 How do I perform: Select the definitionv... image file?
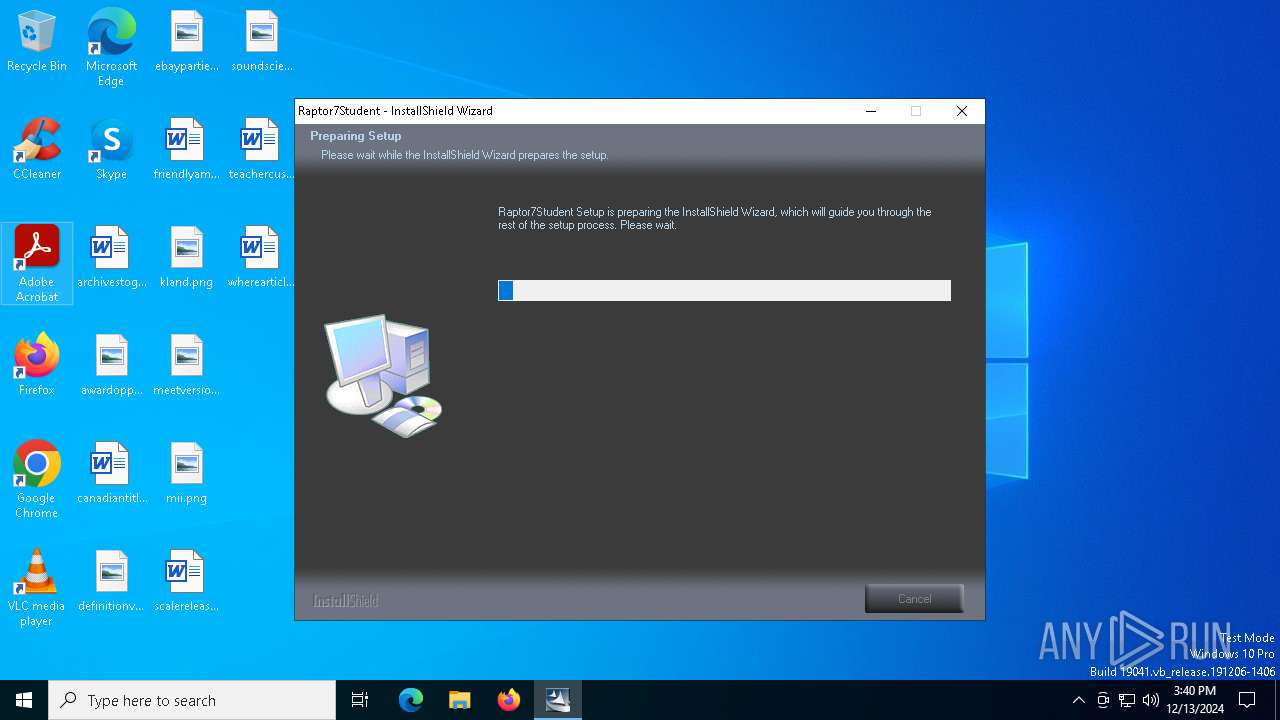click(x=111, y=582)
